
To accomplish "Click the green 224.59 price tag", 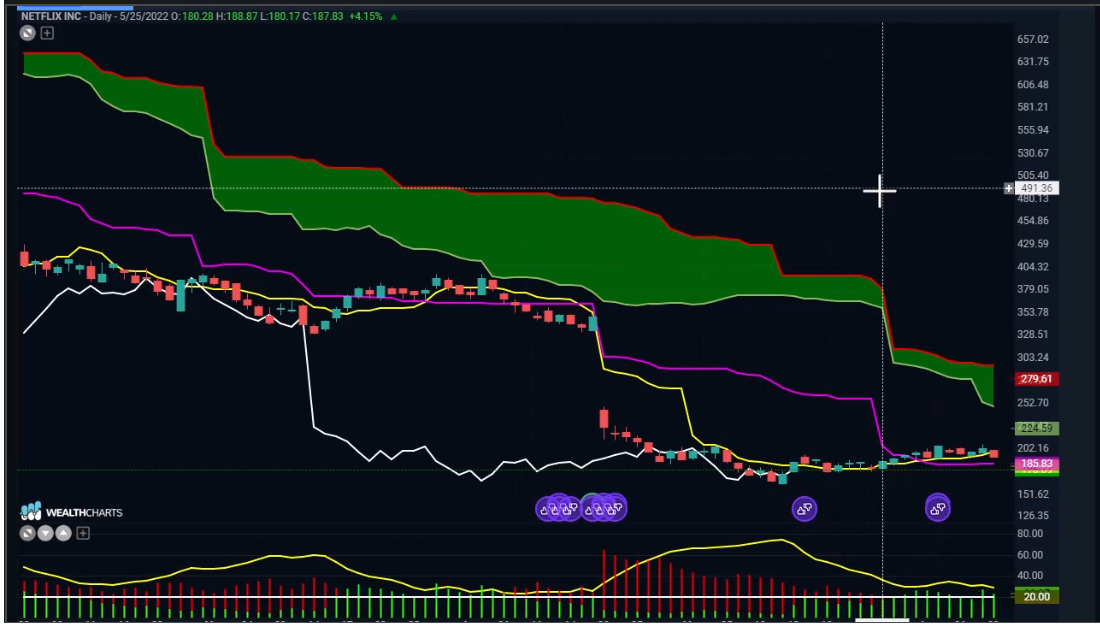I will (1036, 428).
